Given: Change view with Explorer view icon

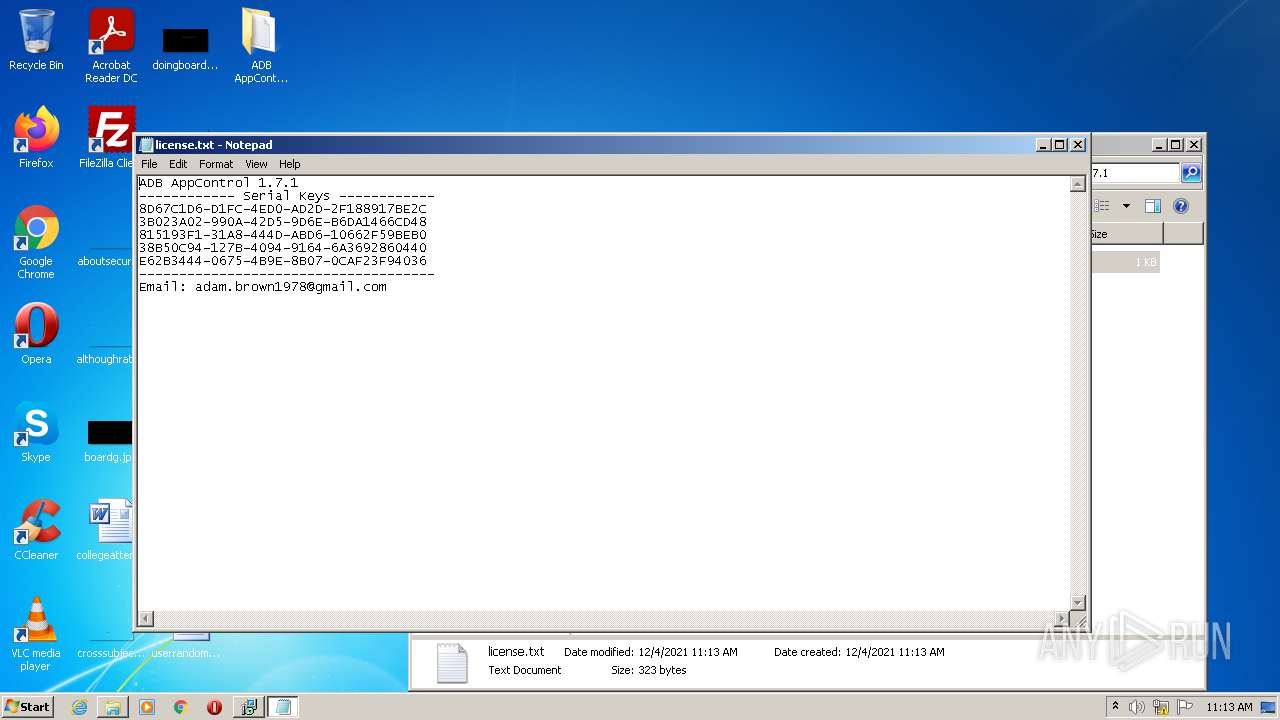Looking at the screenshot, I should pyautogui.click(x=1102, y=206).
